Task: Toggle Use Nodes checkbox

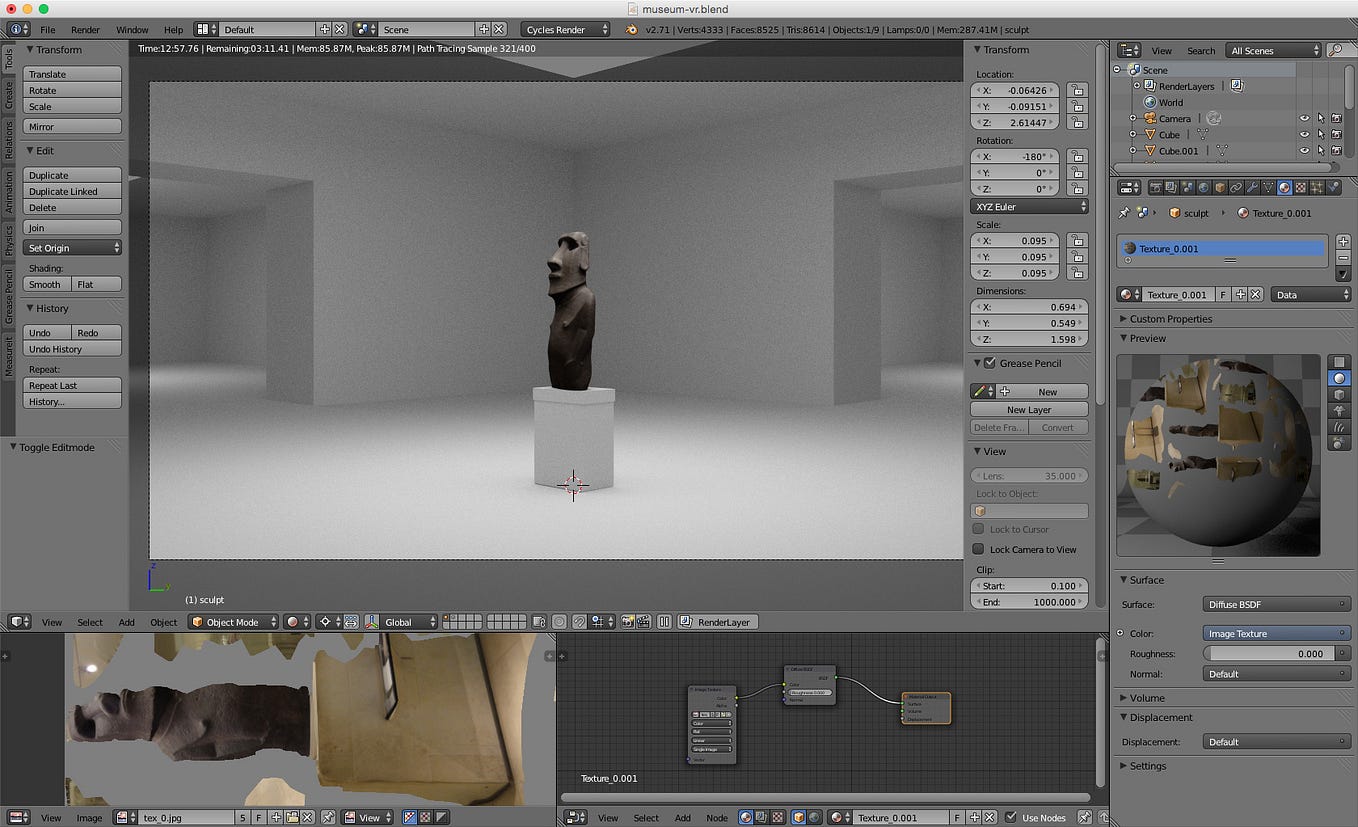Action: tap(1011, 818)
